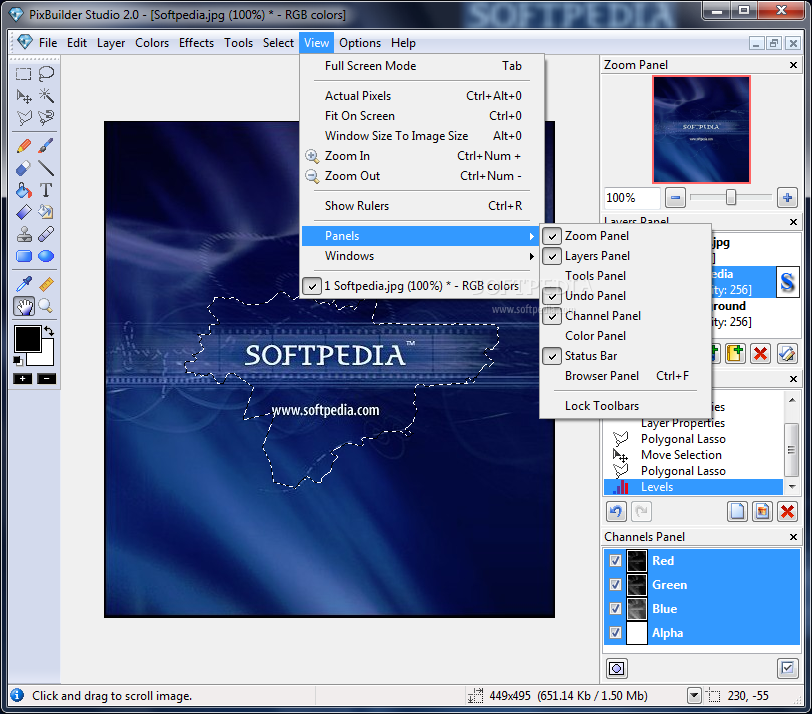This screenshot has width=812, height=714.
Task: Toggle Alpha channel checkbox
Action: coord(615,632)
